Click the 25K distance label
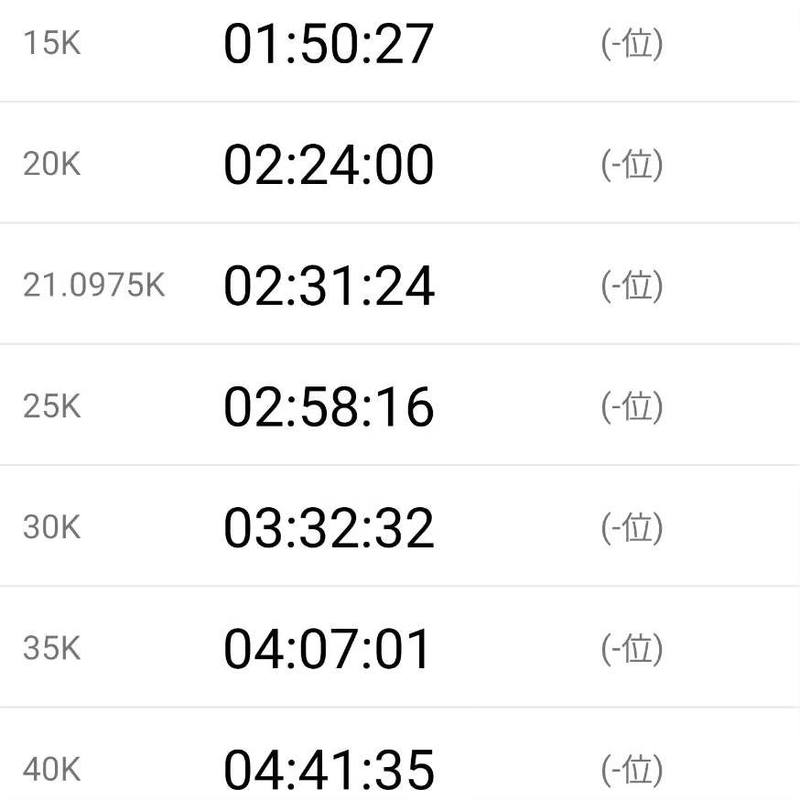The image size is (800, 800). [52, 407]
